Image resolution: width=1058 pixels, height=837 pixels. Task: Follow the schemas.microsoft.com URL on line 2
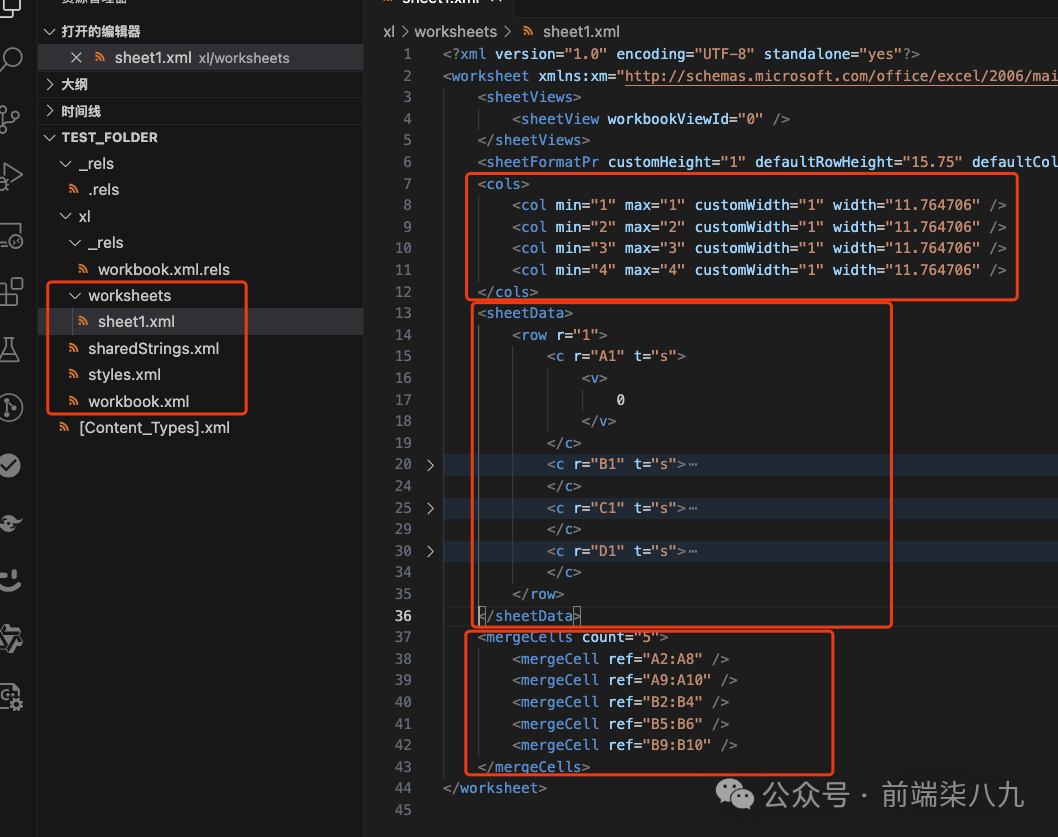click(841, 76)
